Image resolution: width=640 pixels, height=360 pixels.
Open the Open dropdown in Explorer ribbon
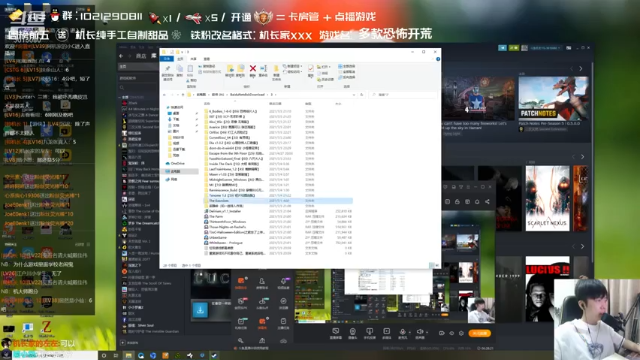pos(324,66)
